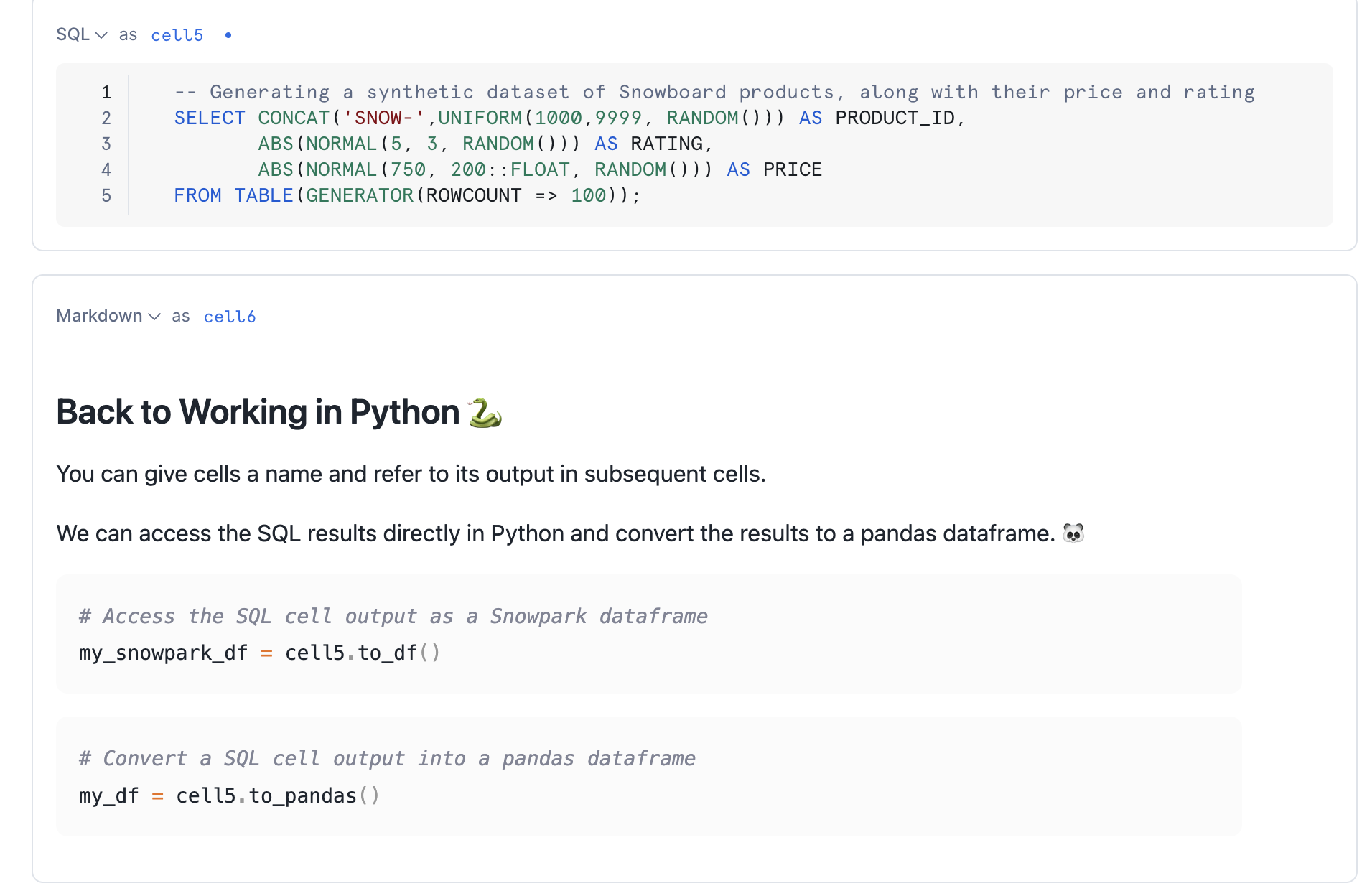Select line number 3 in the gutter
Image resolution: width=1367 pixels, height=896 pixels.
(x=106, y=144)
